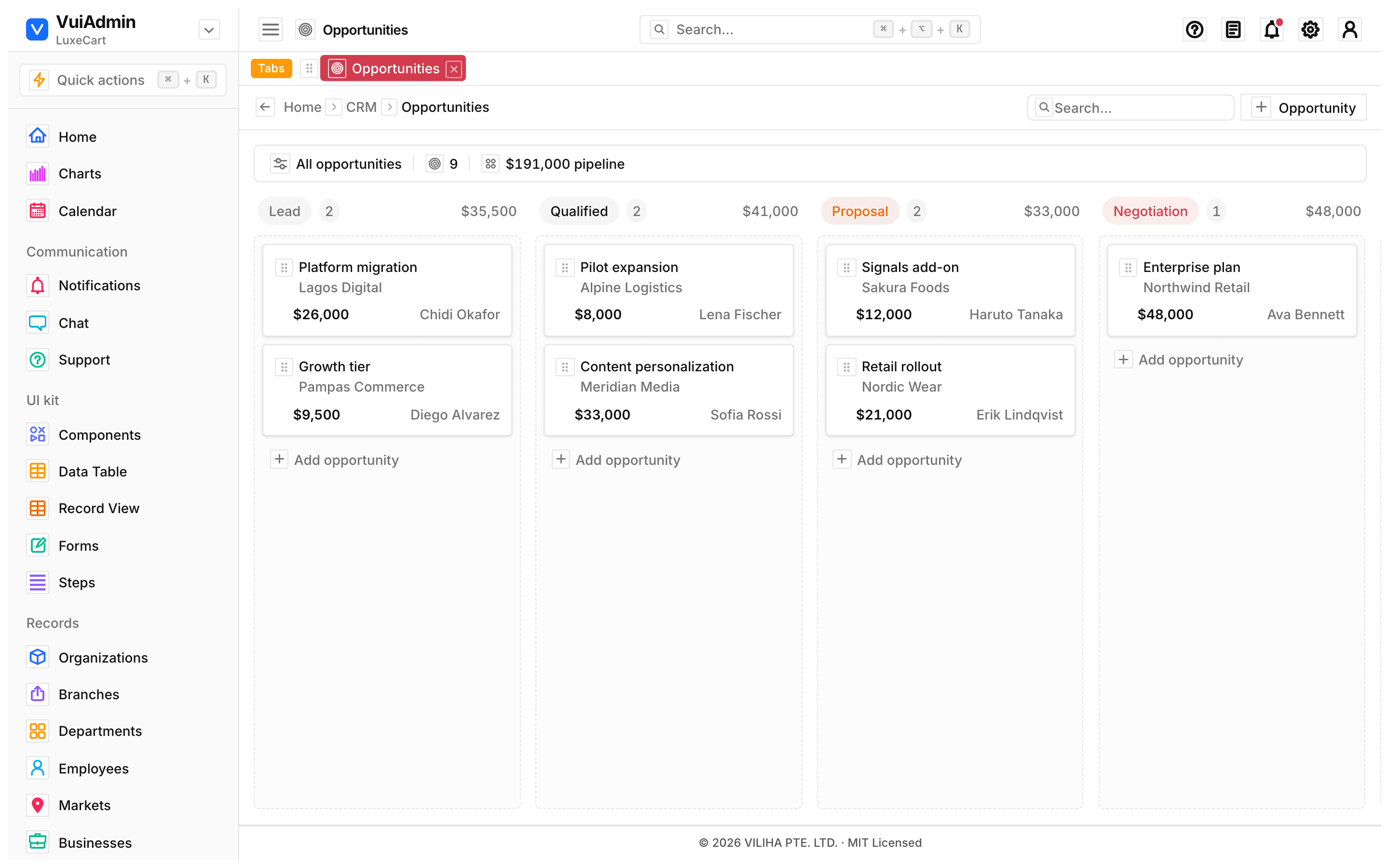Go to Home in breadcrumbs
This screenshot has height=868, width=1389.
click(x=302, y=107)
